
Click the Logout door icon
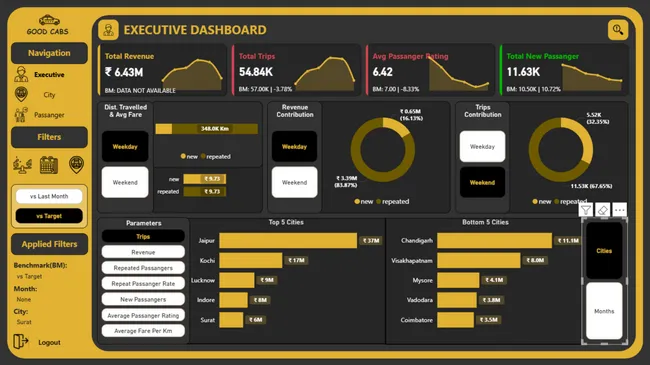(x=20, y=342)
